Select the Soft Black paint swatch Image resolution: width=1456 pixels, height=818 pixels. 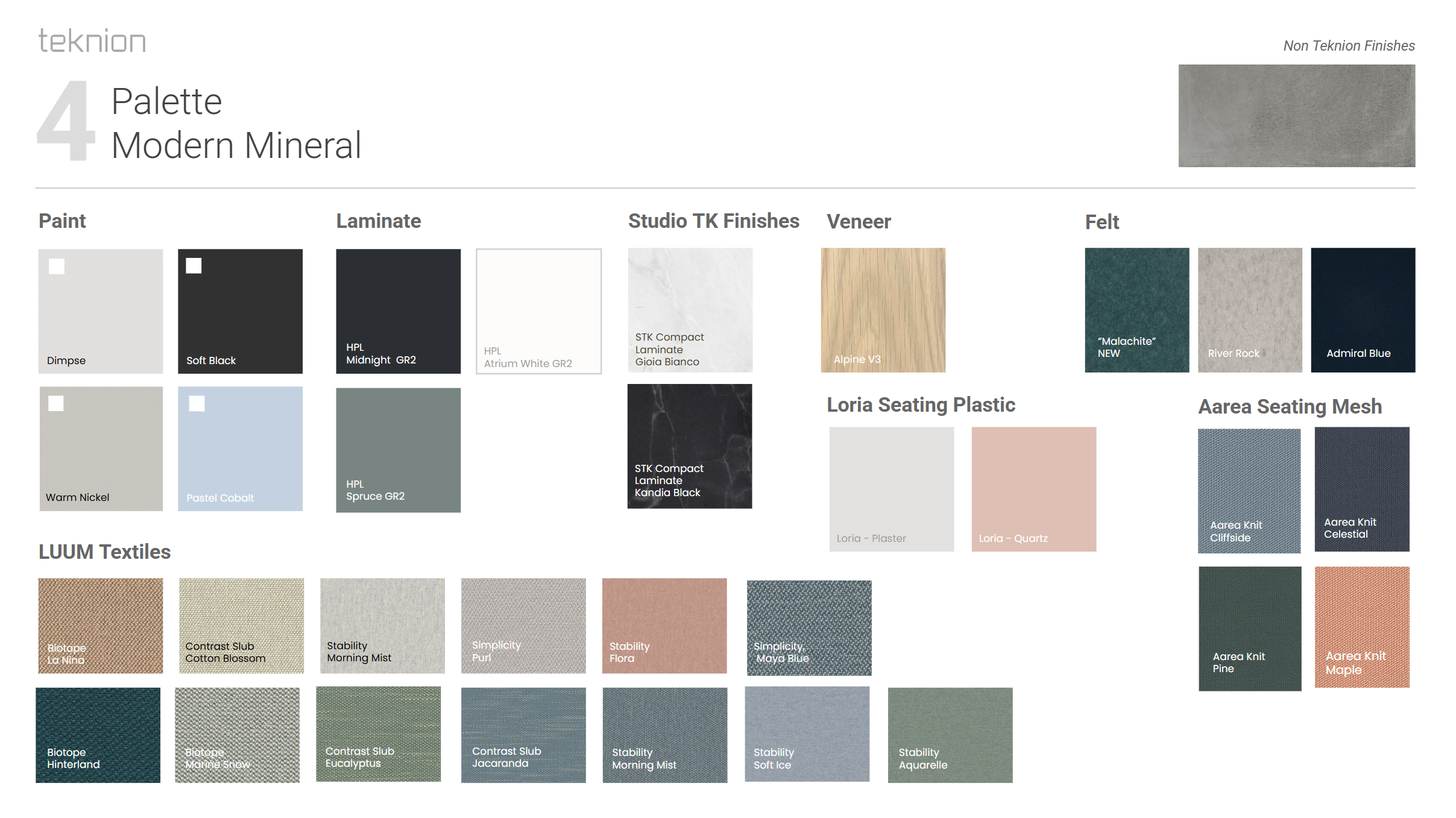click(x=240, y=311)
